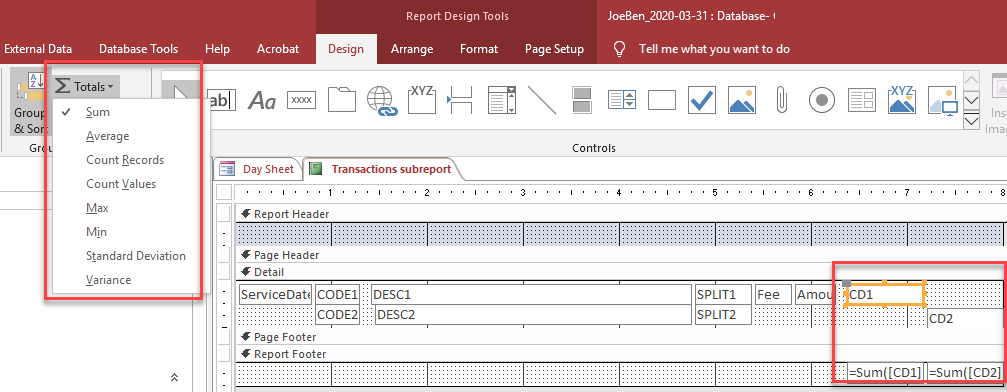Switch to the Day Sheet document tab
This screenshot has height=392, width=1007.
(x=258, y=170)
